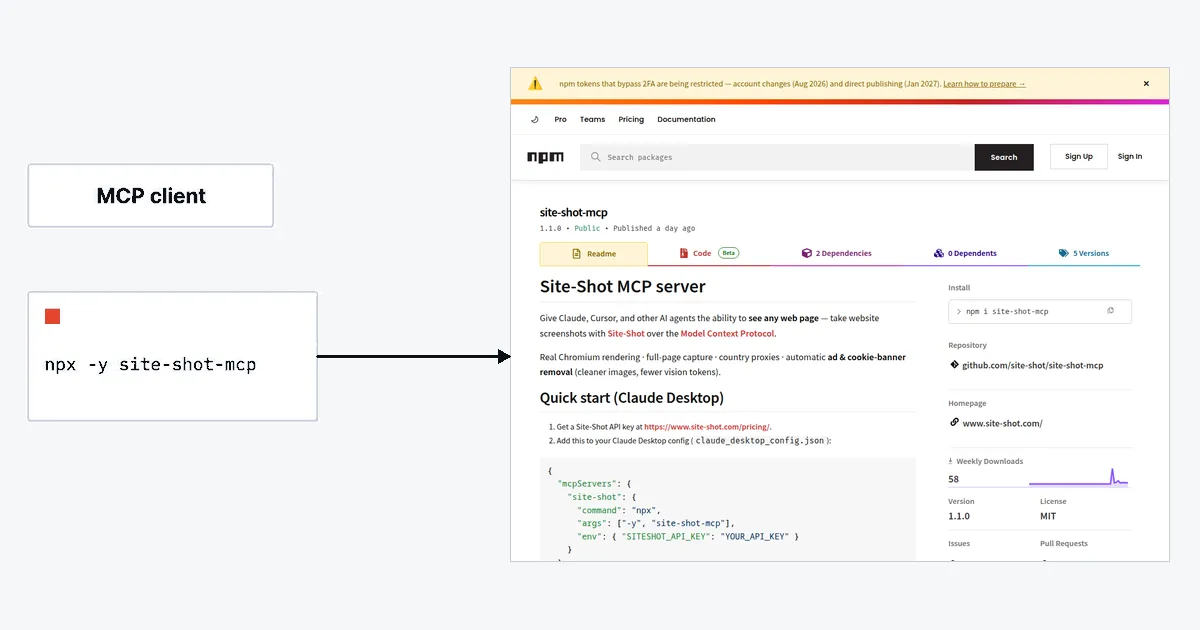
Task: Open the 2 Dependencies tab
Action: 837,254
